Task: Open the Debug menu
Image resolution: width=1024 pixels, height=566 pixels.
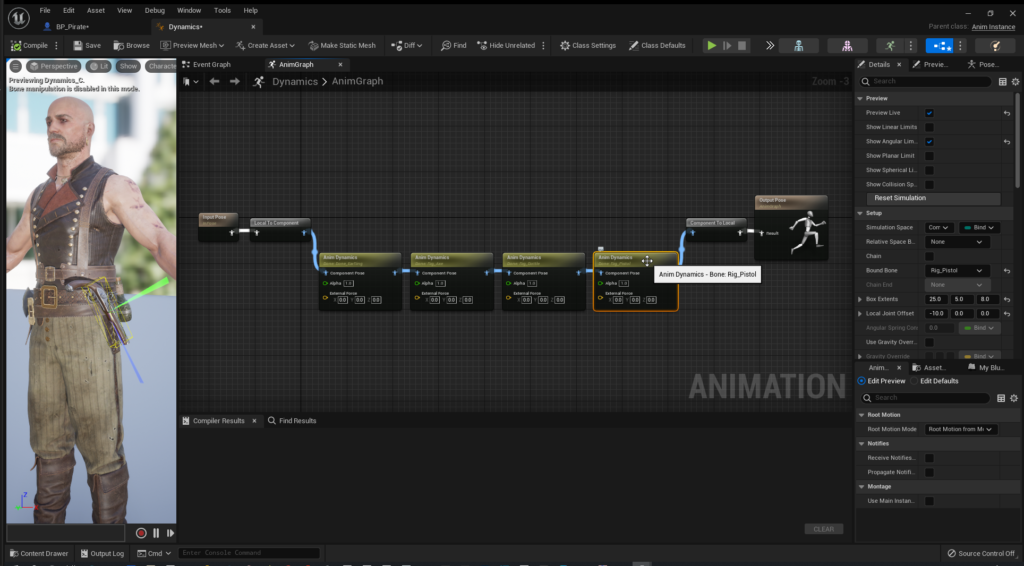Action: (154, 10)
